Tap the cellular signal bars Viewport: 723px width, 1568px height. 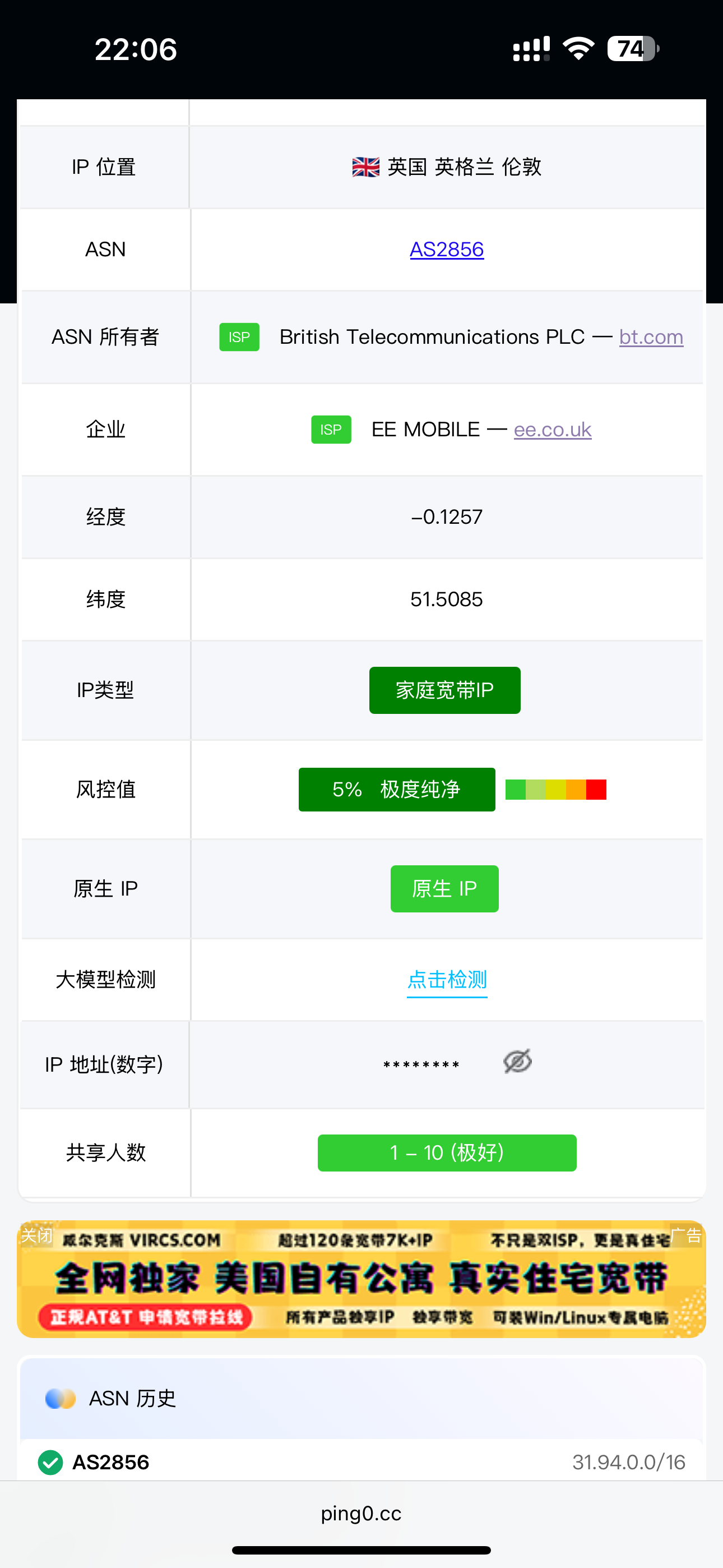(x=531, y=49)
